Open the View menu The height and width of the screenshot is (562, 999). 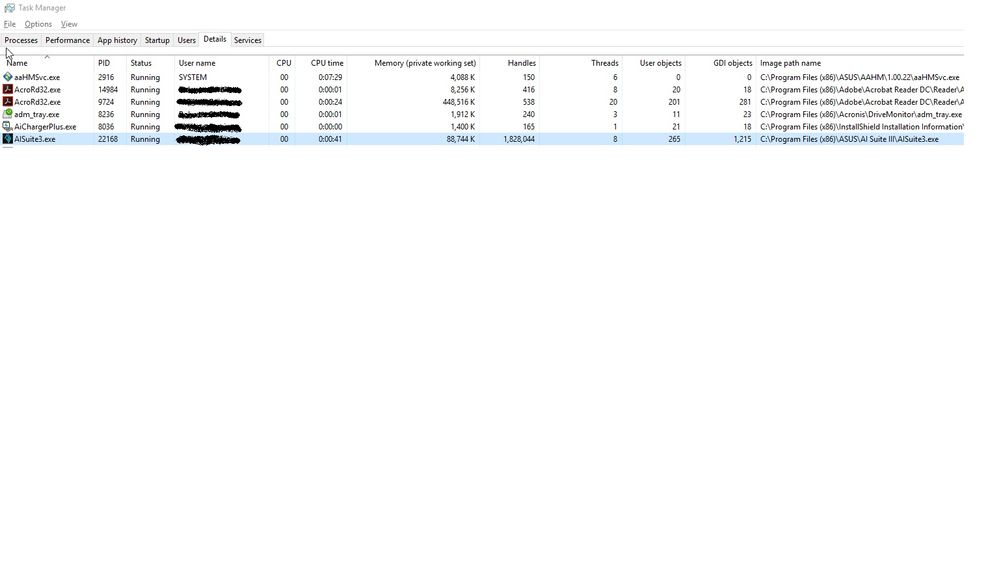point(69,24)
